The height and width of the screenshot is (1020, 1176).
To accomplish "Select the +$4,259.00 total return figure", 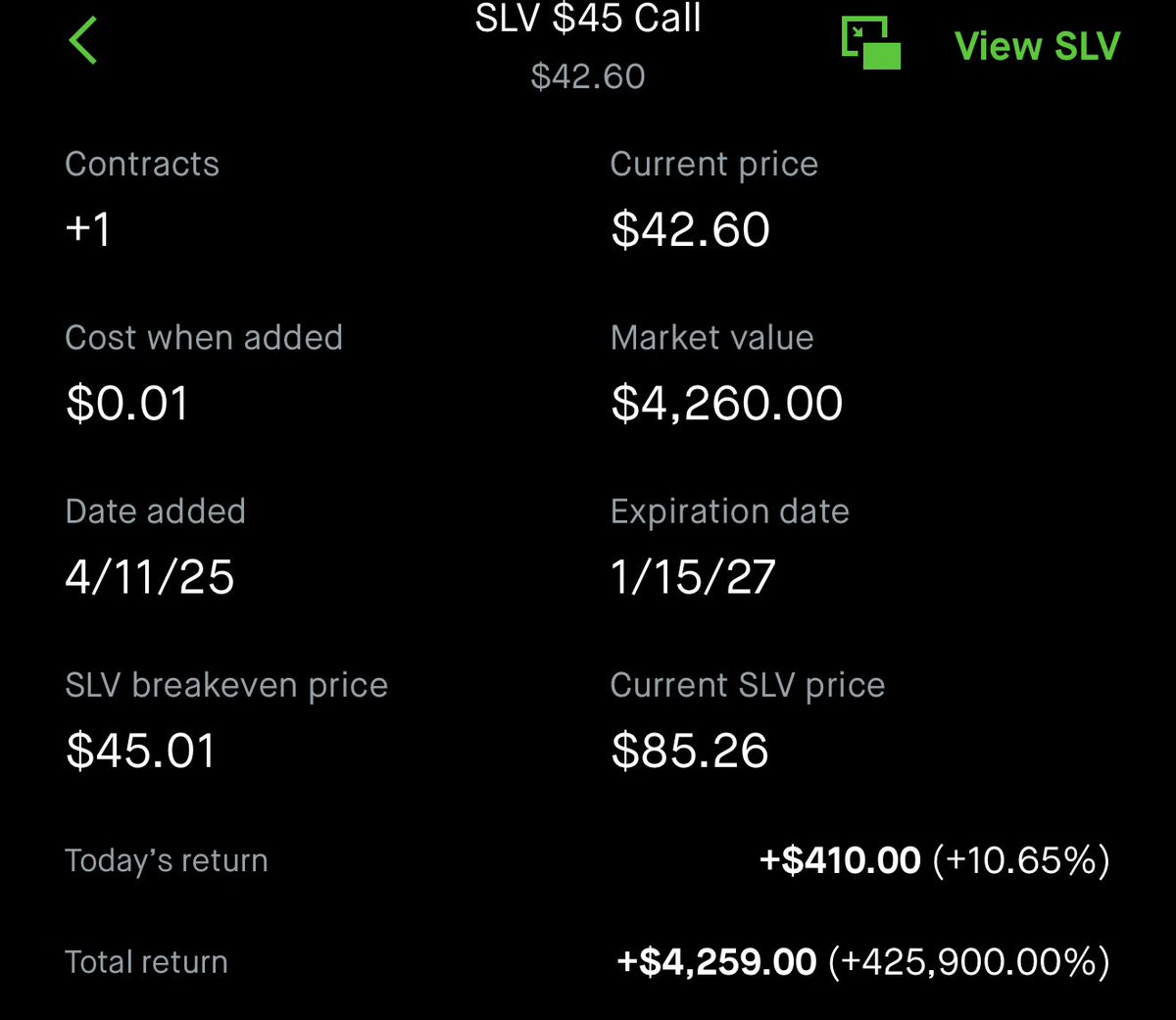I will pos(716,962).
